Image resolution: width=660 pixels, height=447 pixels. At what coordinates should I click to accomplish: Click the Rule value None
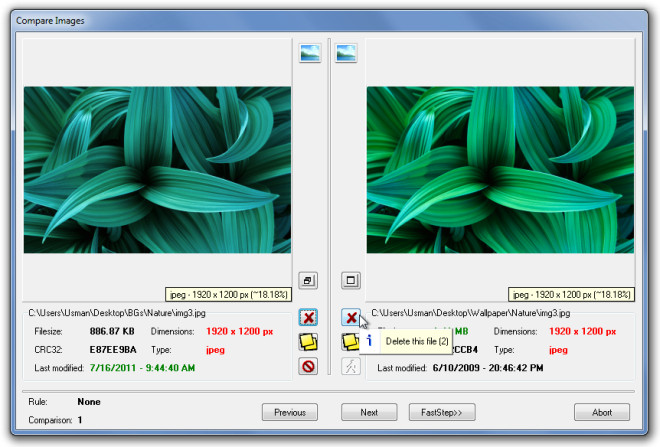coord(89,402)
